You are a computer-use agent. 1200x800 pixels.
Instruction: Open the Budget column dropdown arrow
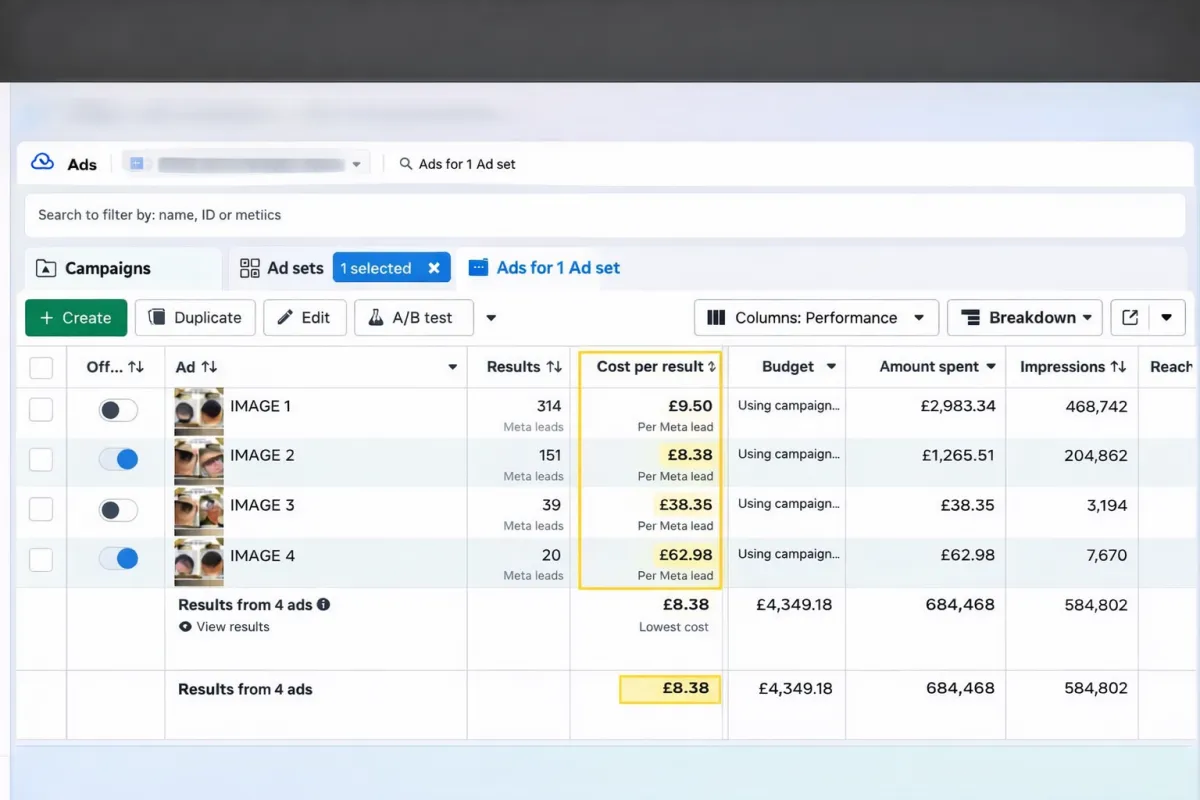[x=831, y=367]
